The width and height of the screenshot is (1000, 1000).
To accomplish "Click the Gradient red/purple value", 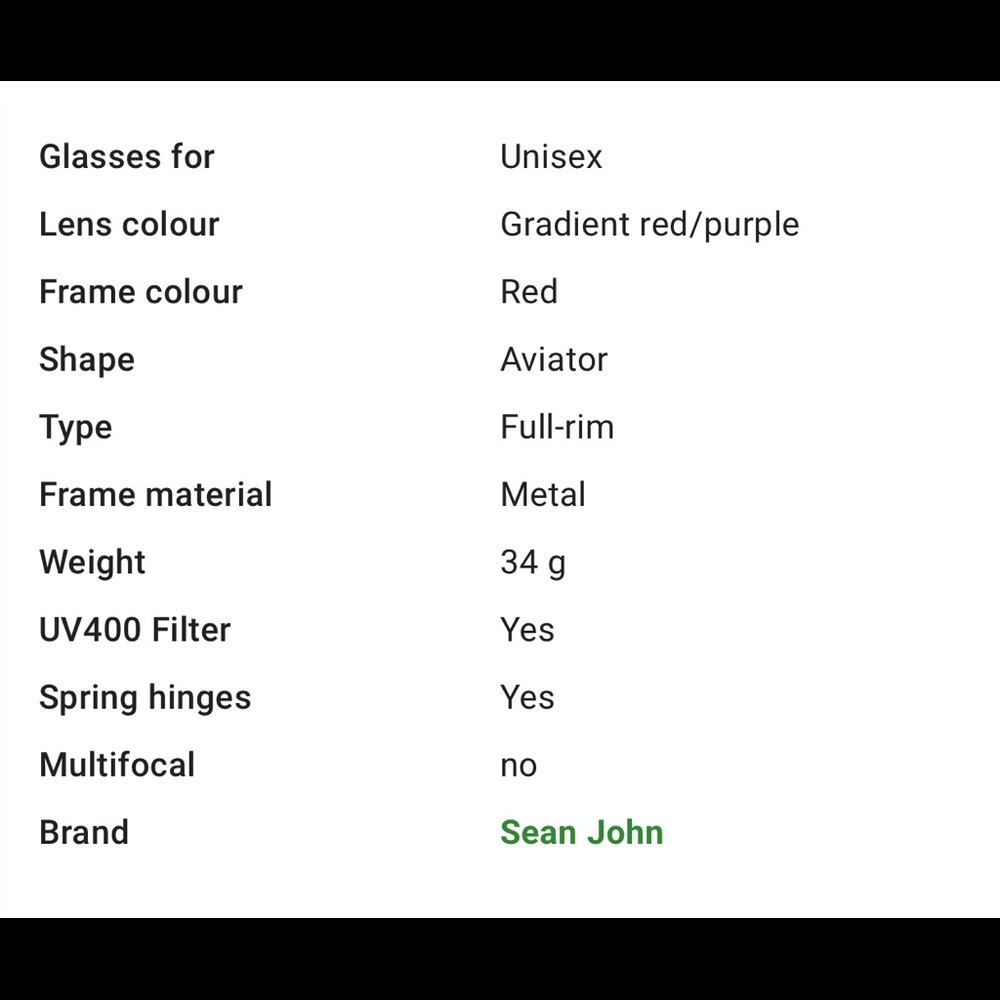I will [649, 226].
